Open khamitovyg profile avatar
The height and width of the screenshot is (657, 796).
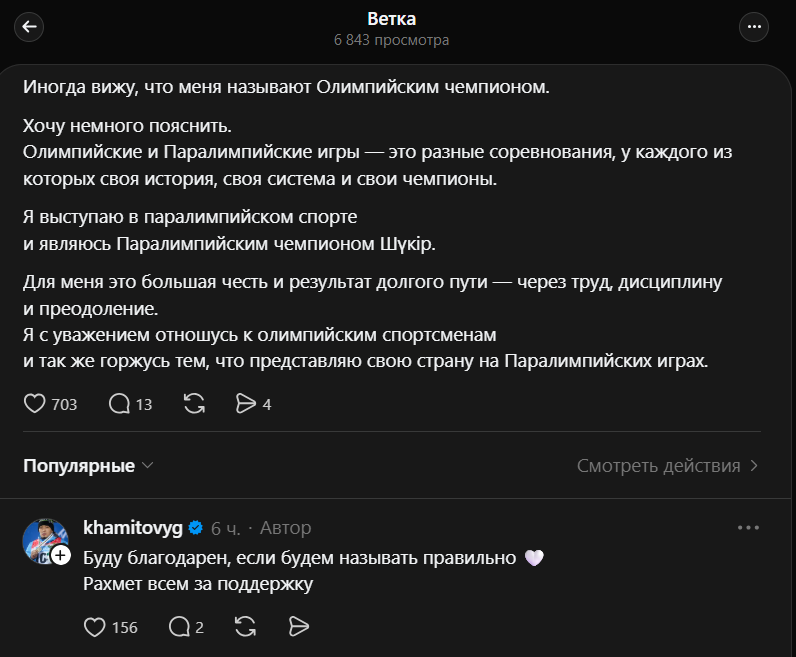click(44, 540)
